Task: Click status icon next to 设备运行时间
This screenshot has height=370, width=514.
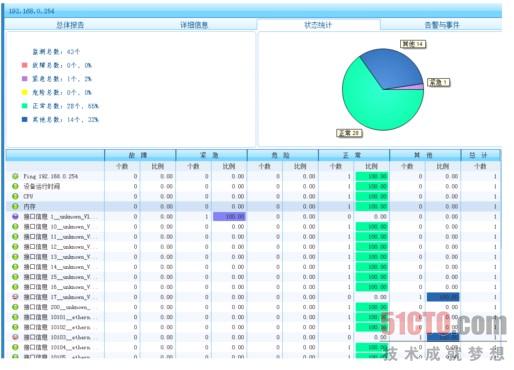Action: click(x=15, y=186)
